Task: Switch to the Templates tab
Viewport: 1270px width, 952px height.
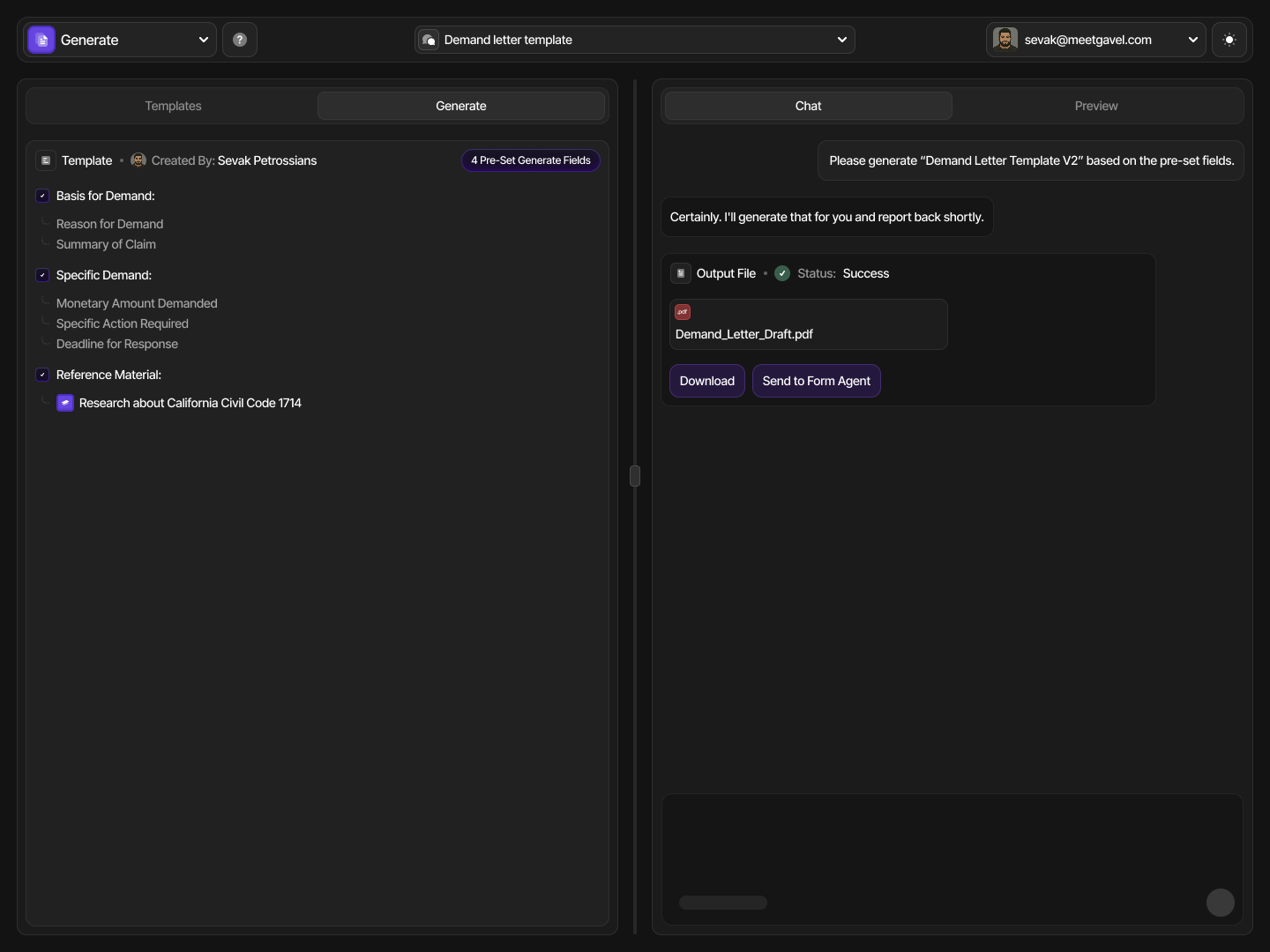Action: click(173, 106)
